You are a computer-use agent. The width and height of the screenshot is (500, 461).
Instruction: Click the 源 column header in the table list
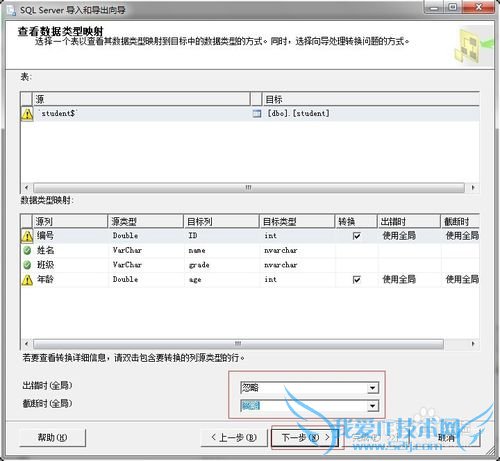141,99
